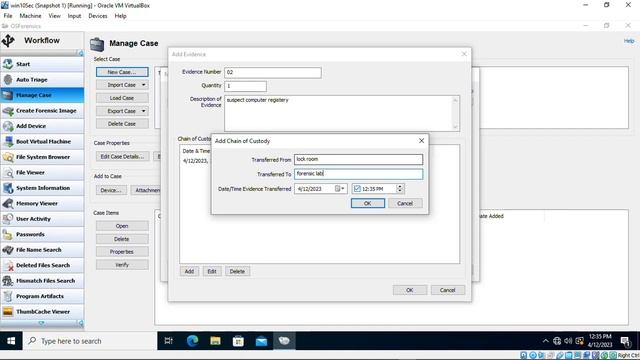This screenshot has width=640, height=360.
Task: Open the Machine menu
Action: [x=30, y=16]
